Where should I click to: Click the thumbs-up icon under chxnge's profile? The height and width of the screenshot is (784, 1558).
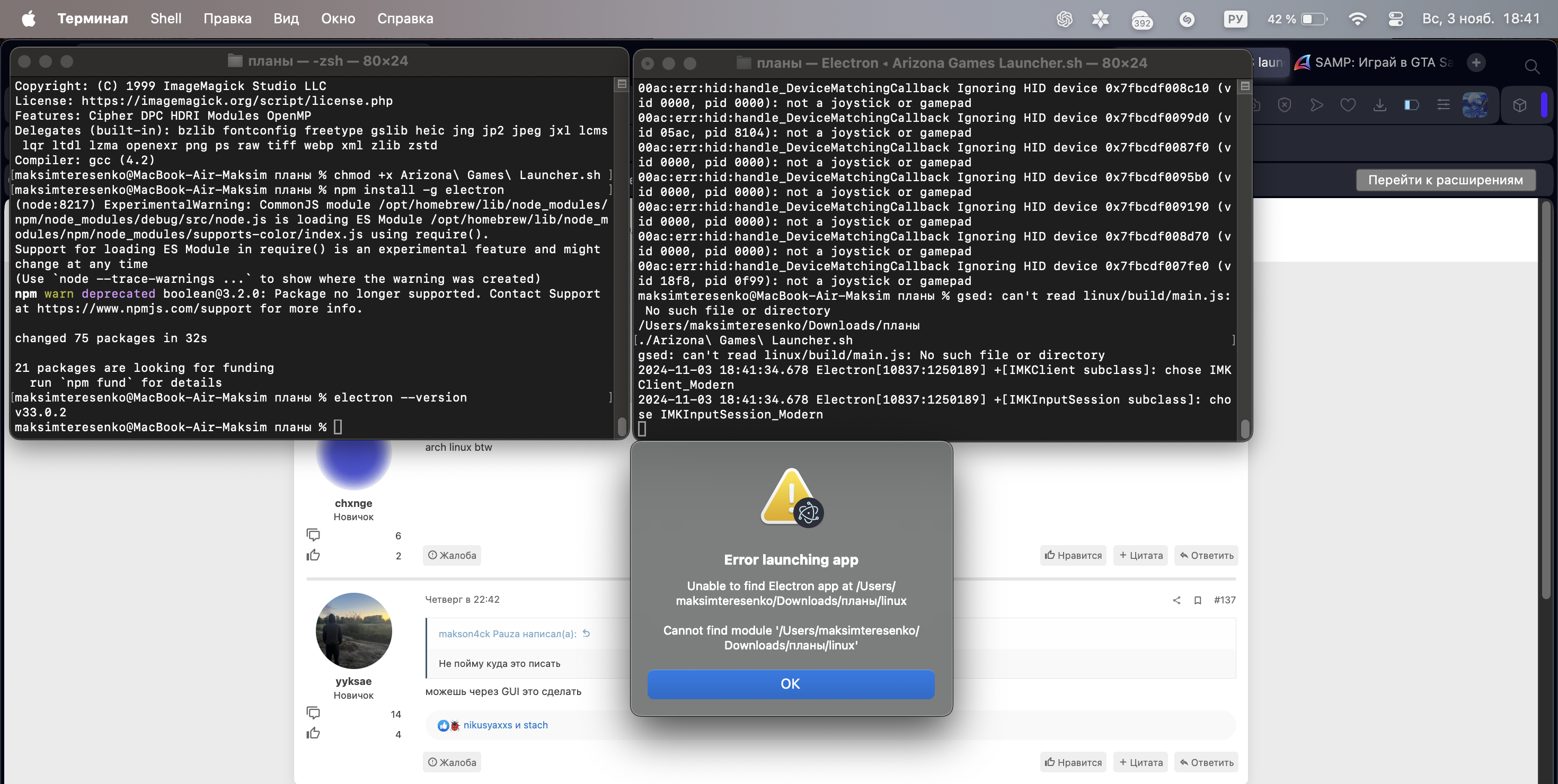tap(313, 555)
